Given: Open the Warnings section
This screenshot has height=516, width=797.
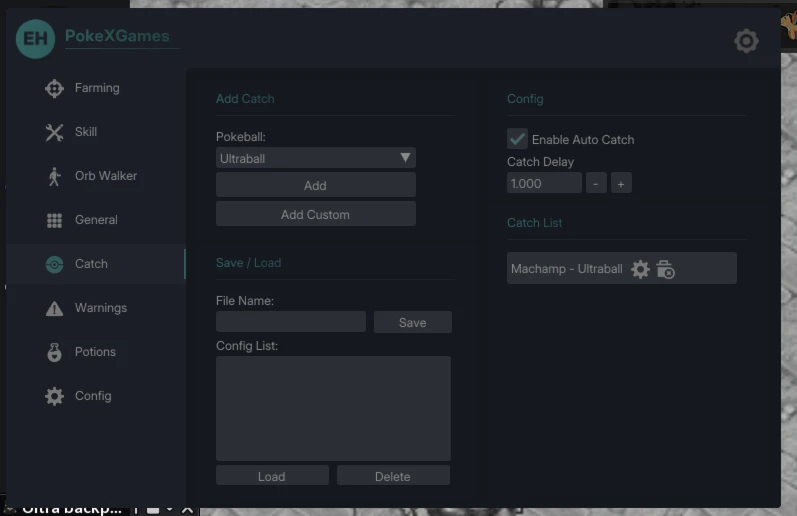Looking at the screenshot, I should point(96,308).
